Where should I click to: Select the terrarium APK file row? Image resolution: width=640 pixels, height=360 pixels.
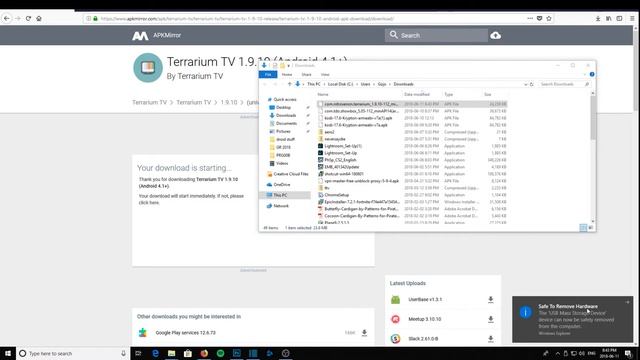412,104
